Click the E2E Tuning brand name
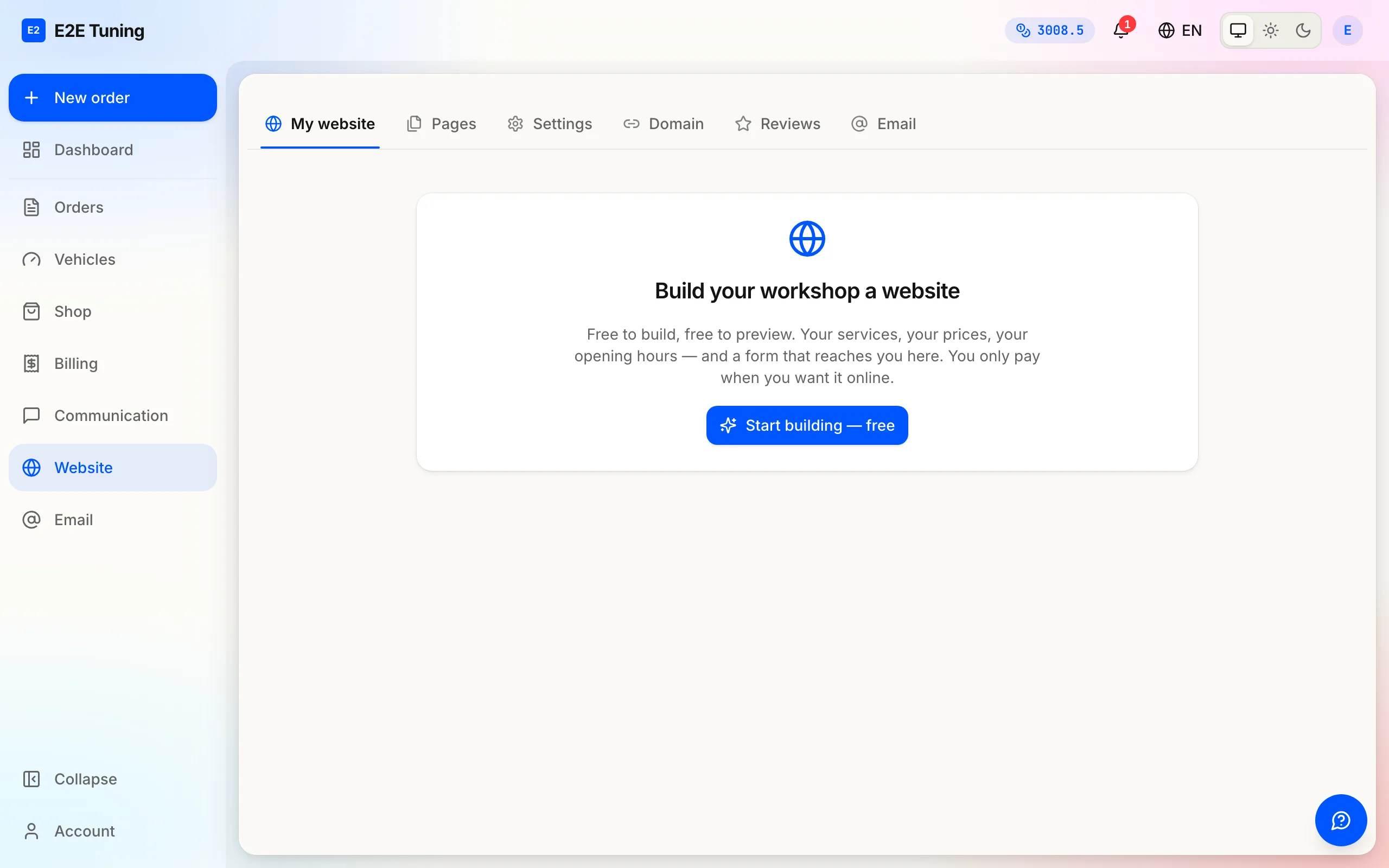 99,30
